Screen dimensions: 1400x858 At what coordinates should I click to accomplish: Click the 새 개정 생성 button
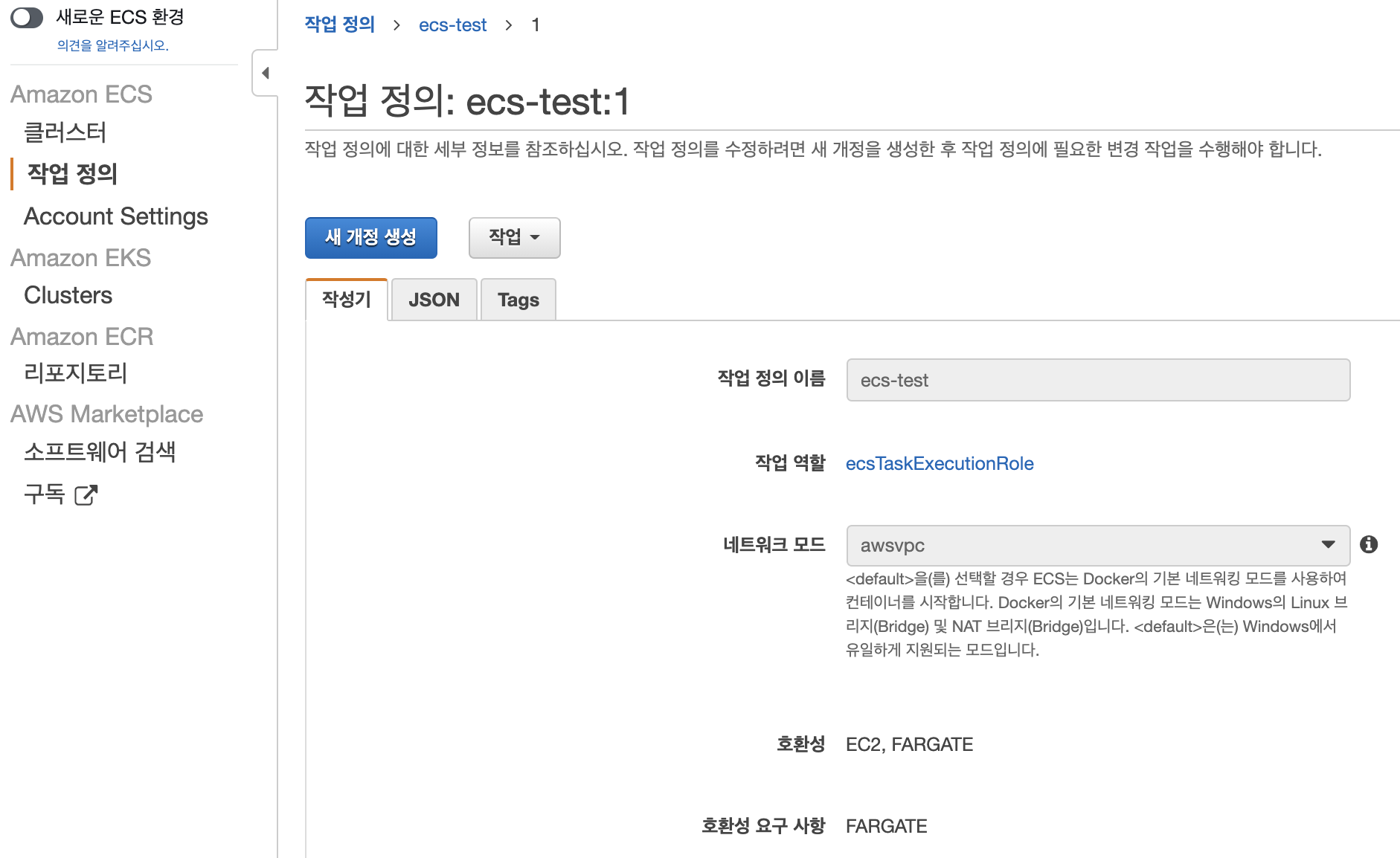pyautogui.click(x=371, y=238)
